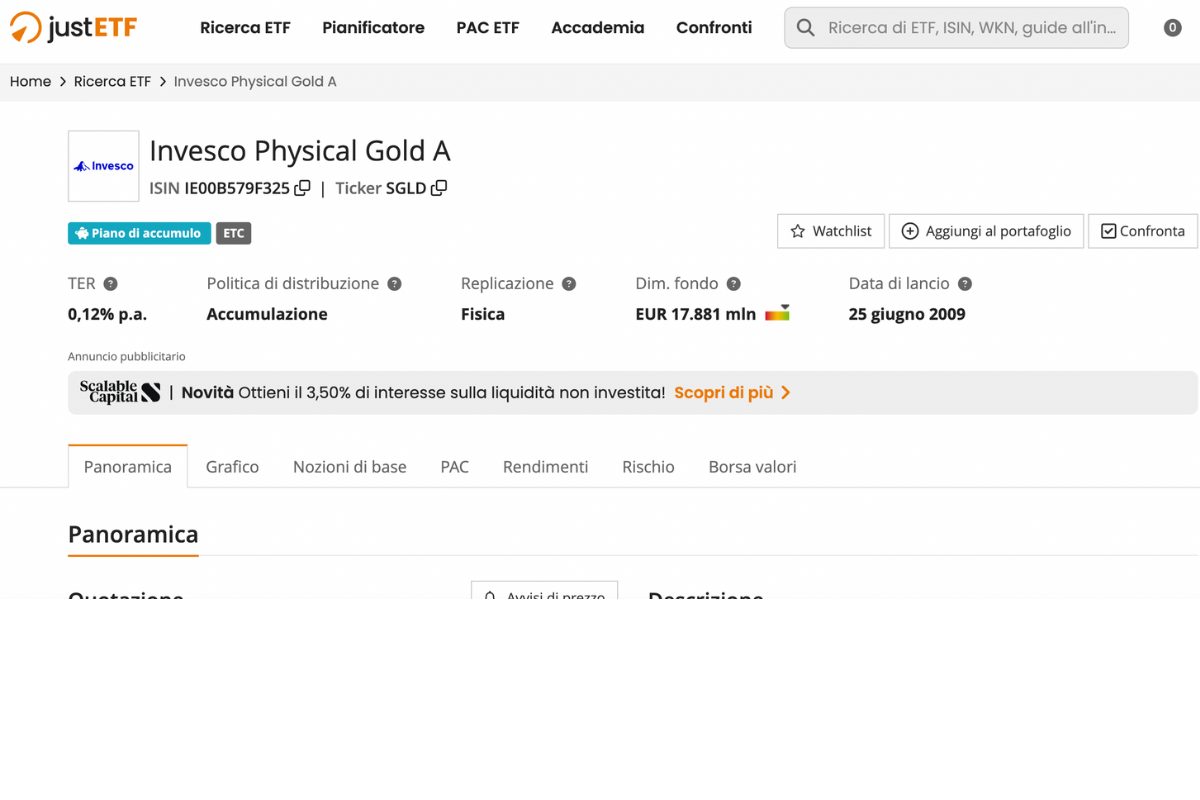Screen dimensions: 1200x800
Task: Show Dim. fondo info tooltip icon
Action: pos(734,284)
